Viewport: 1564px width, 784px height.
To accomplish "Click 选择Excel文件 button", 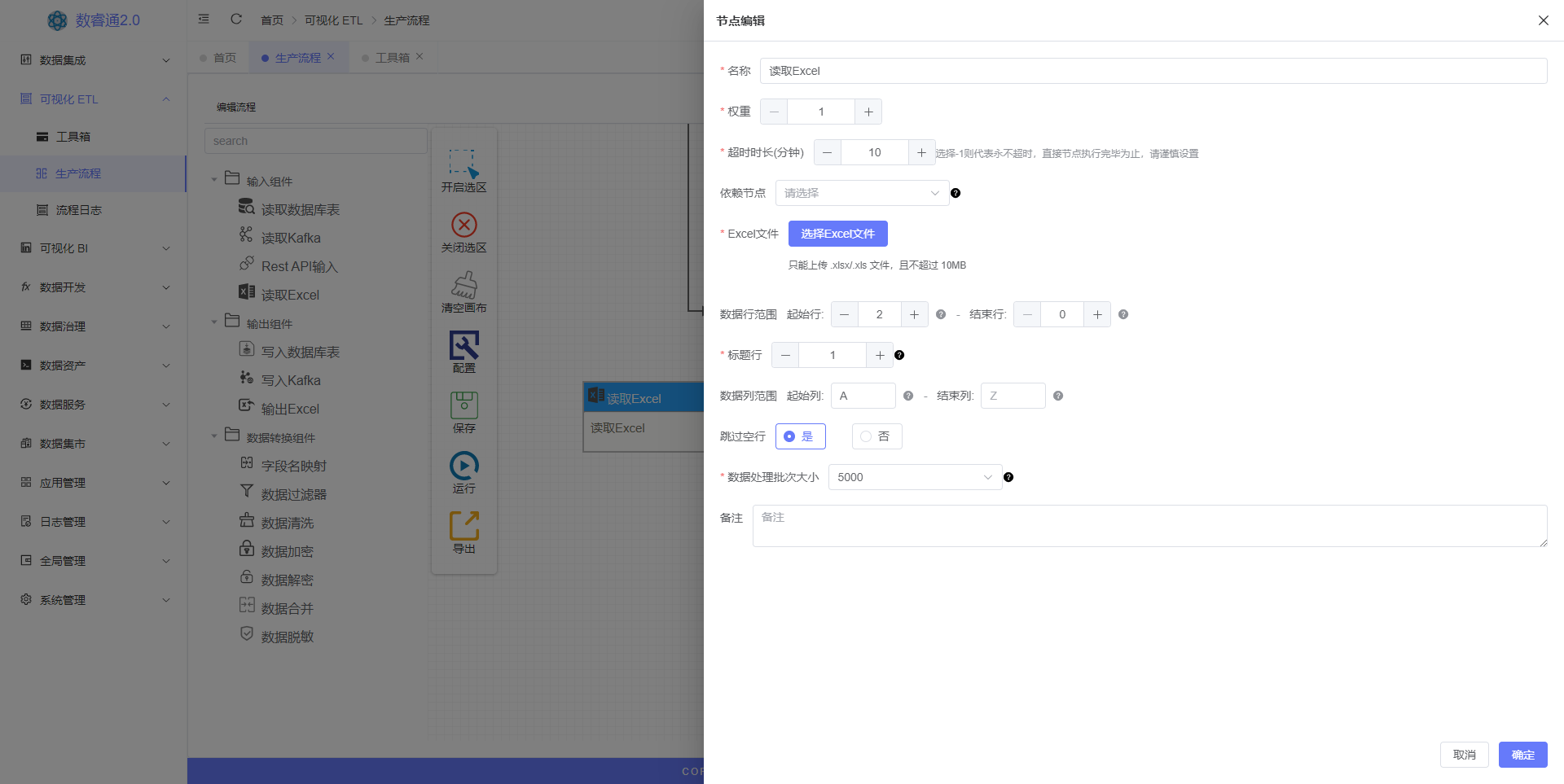I will (837, 234).
